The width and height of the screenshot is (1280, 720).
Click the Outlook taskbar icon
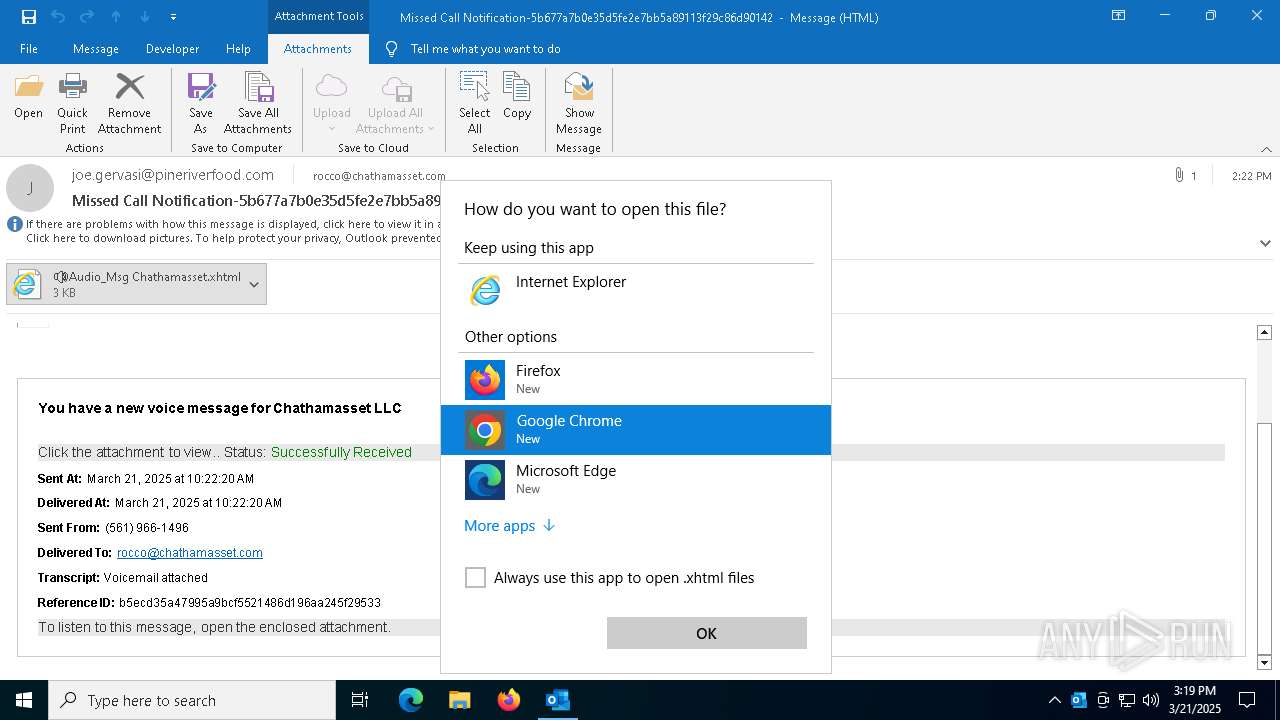click(x=557, y=700)
